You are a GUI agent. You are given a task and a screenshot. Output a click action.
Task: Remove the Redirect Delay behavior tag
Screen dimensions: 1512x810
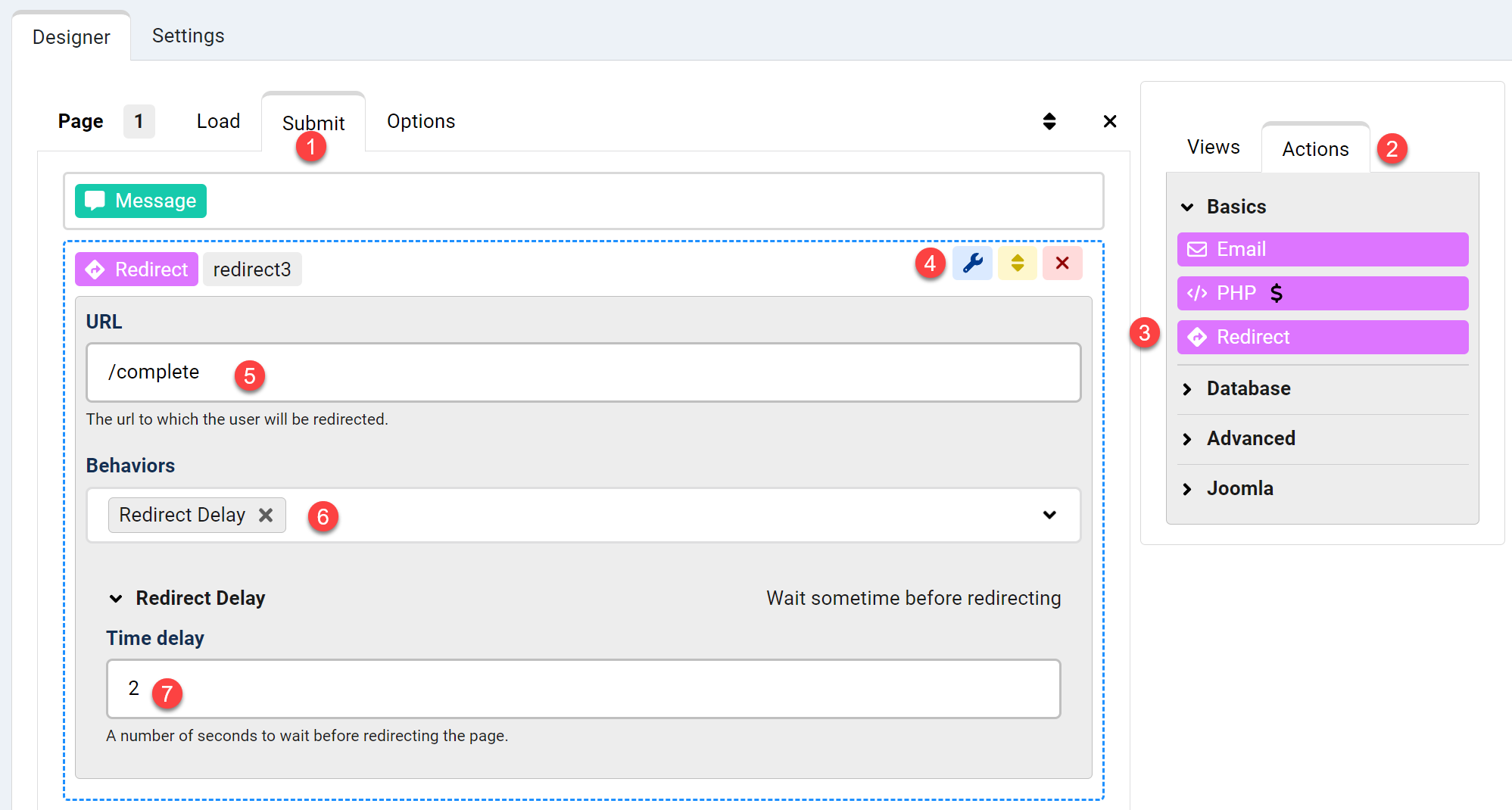point(266,515)
